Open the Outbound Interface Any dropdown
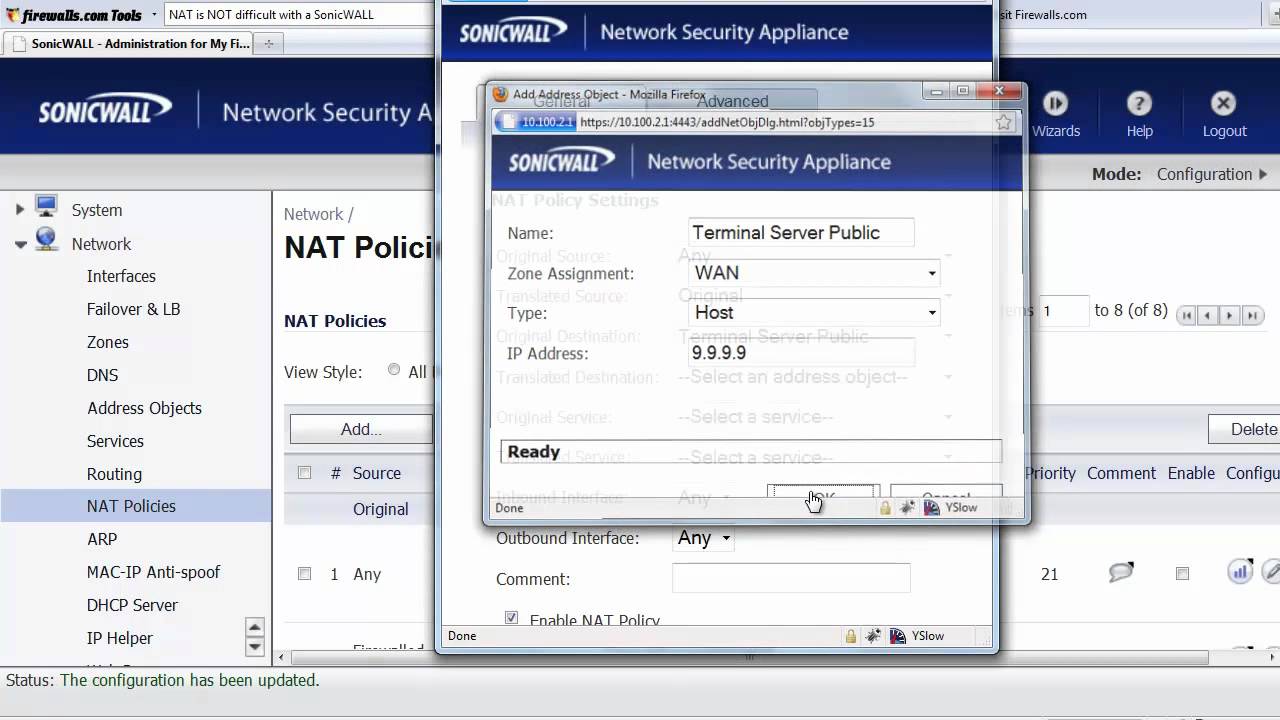This screenshot has height=720, width=1280. point(704,538)
